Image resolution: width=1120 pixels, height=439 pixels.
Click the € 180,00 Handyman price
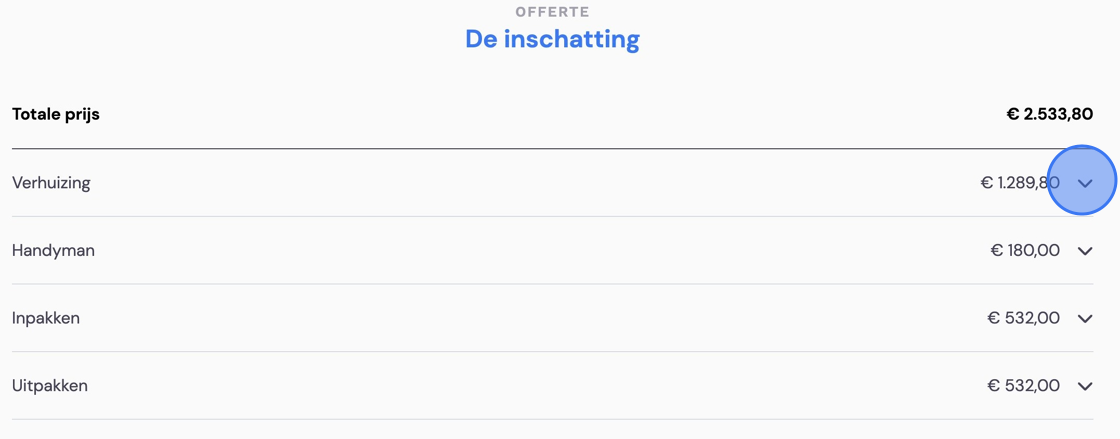tap(1025, 251)
